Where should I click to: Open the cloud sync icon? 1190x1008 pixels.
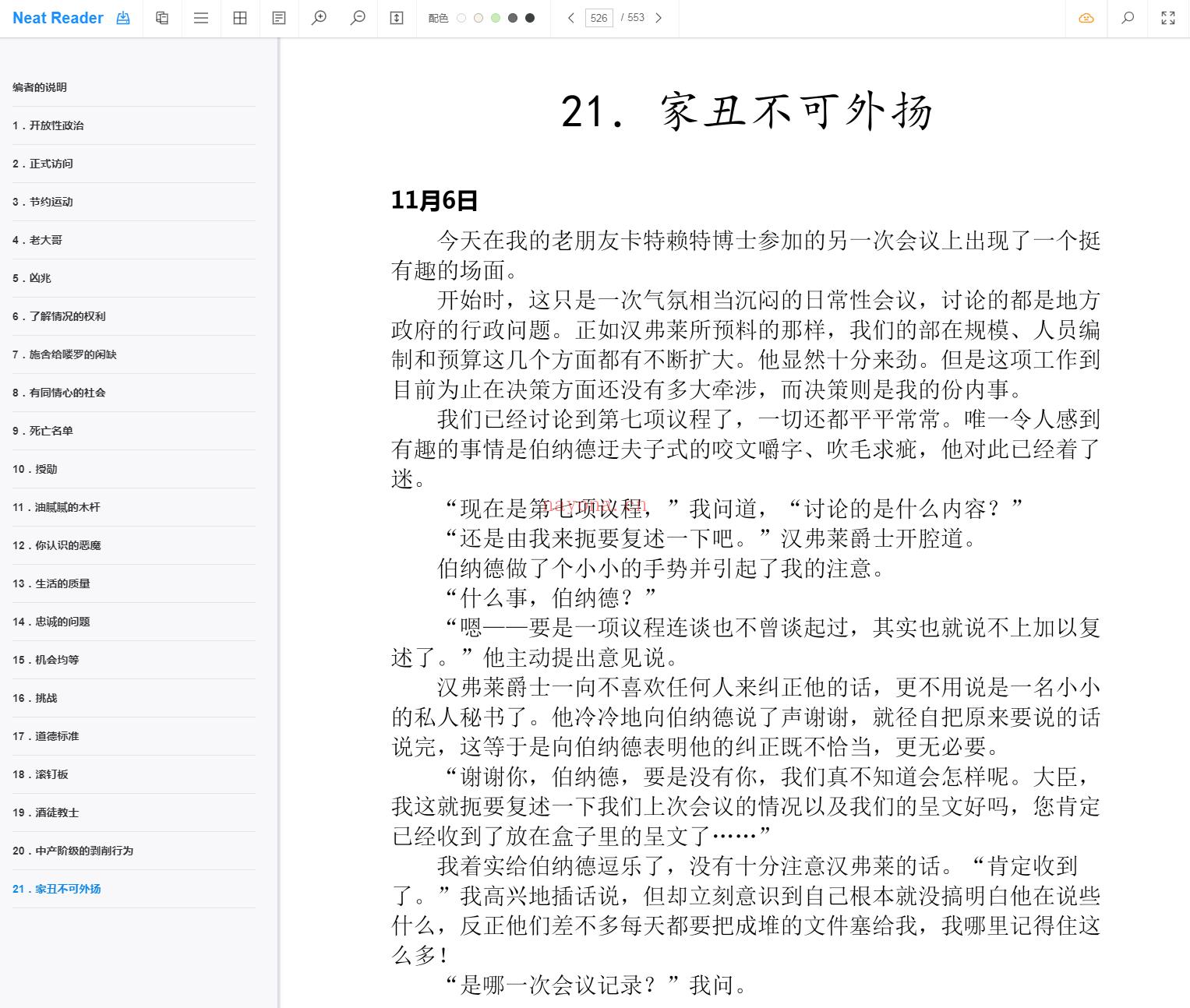tap(1086, 18)
